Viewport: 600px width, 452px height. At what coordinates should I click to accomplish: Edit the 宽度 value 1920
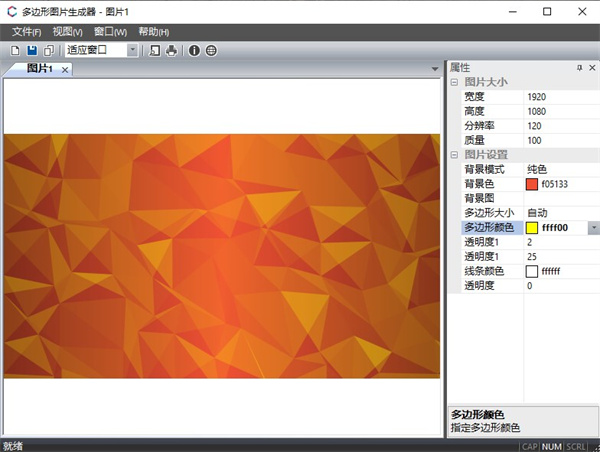pyautogui.click(x=561, y=97)
